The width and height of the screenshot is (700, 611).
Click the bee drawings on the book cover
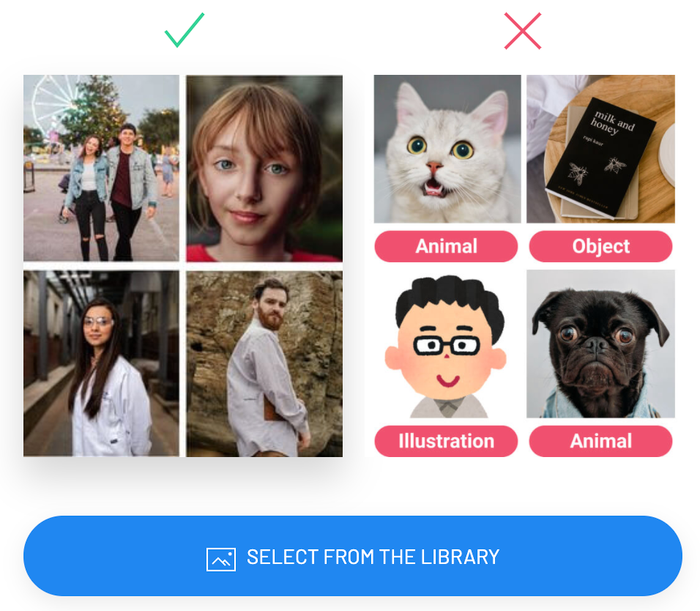596,170
